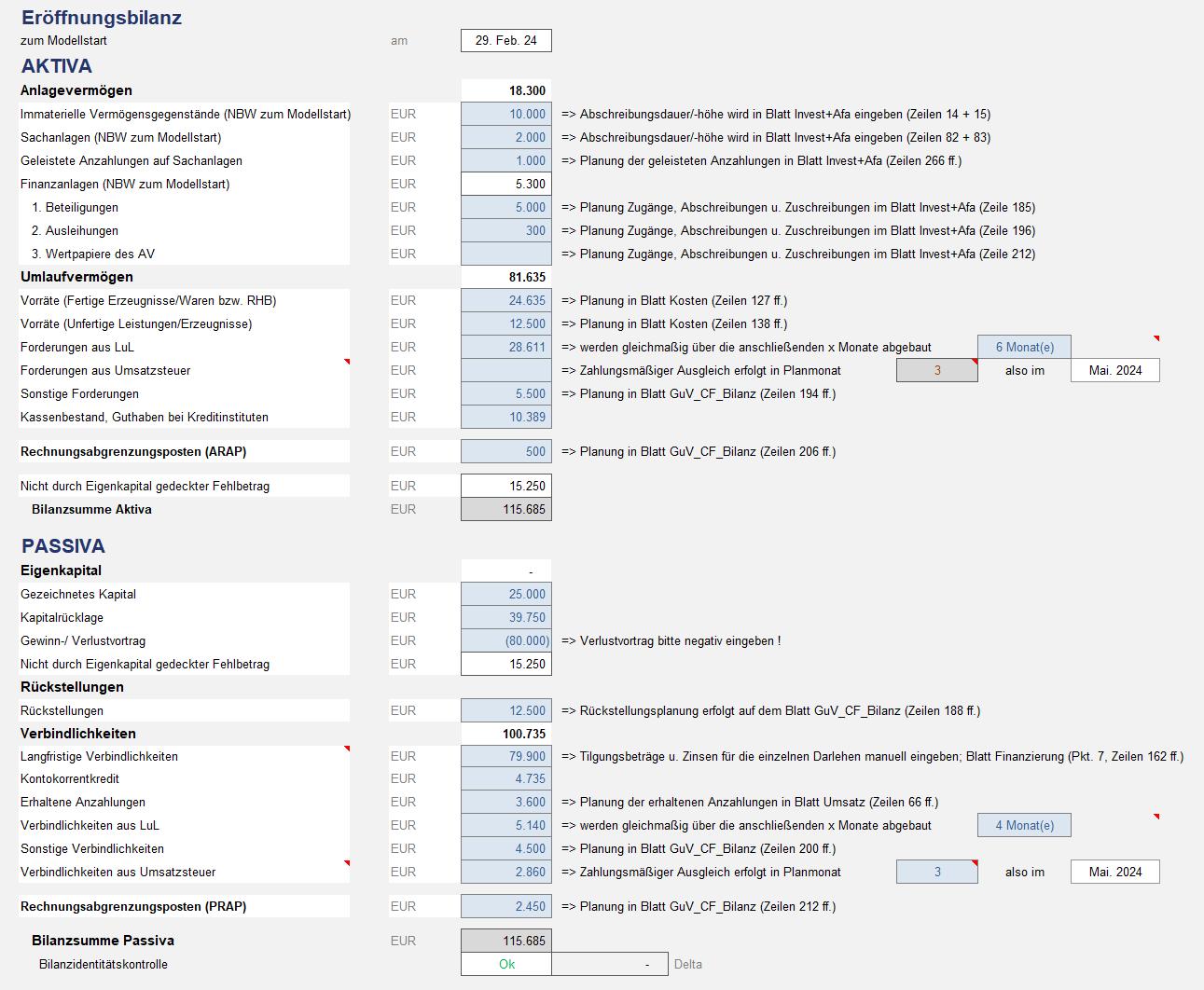
Task: Select the Rückstellungen value cell 12.500
Action: [x=506, y=710]
